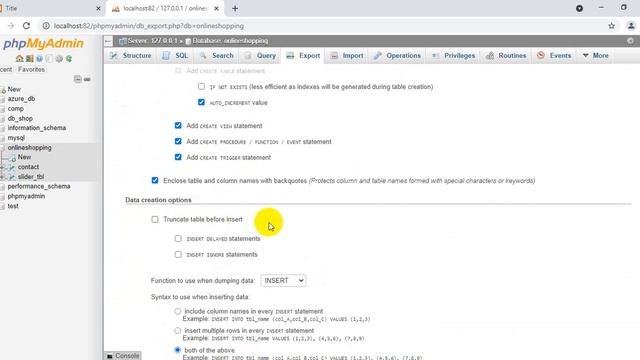Click the mysql database icon
The width and height of the screenshot is (640, 360).
[x=2, y=138]
